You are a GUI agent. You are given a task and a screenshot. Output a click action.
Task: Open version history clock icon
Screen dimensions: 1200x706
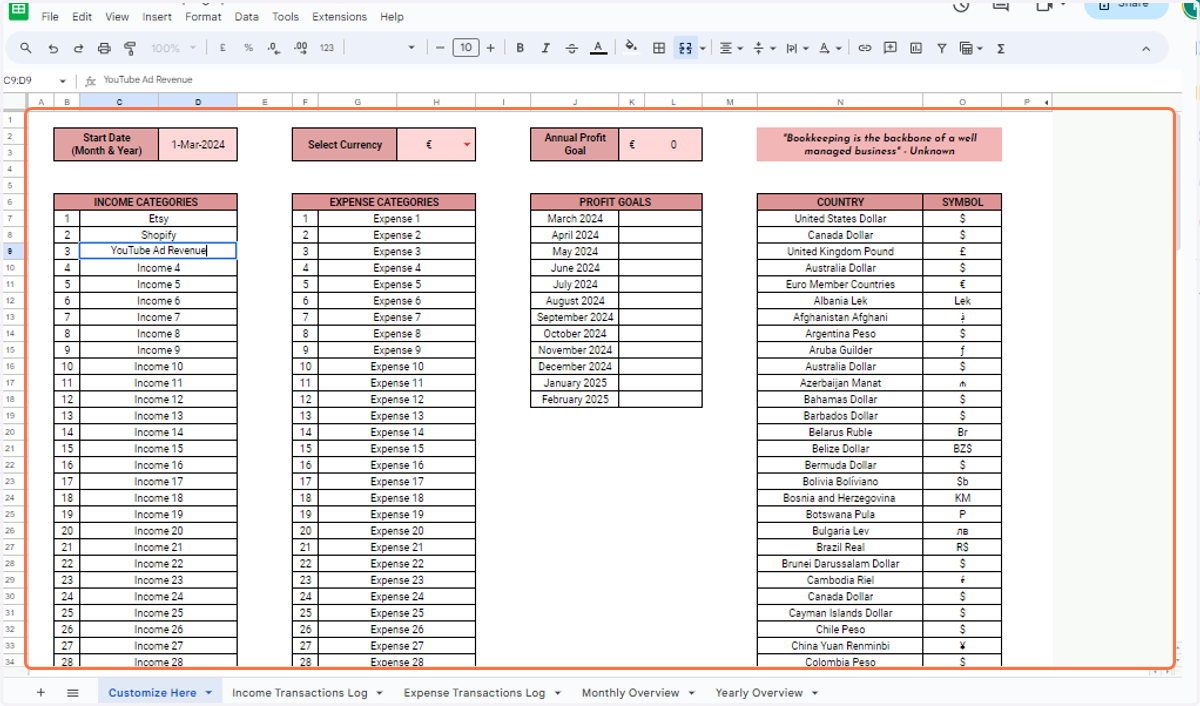[x=961, y=6]
